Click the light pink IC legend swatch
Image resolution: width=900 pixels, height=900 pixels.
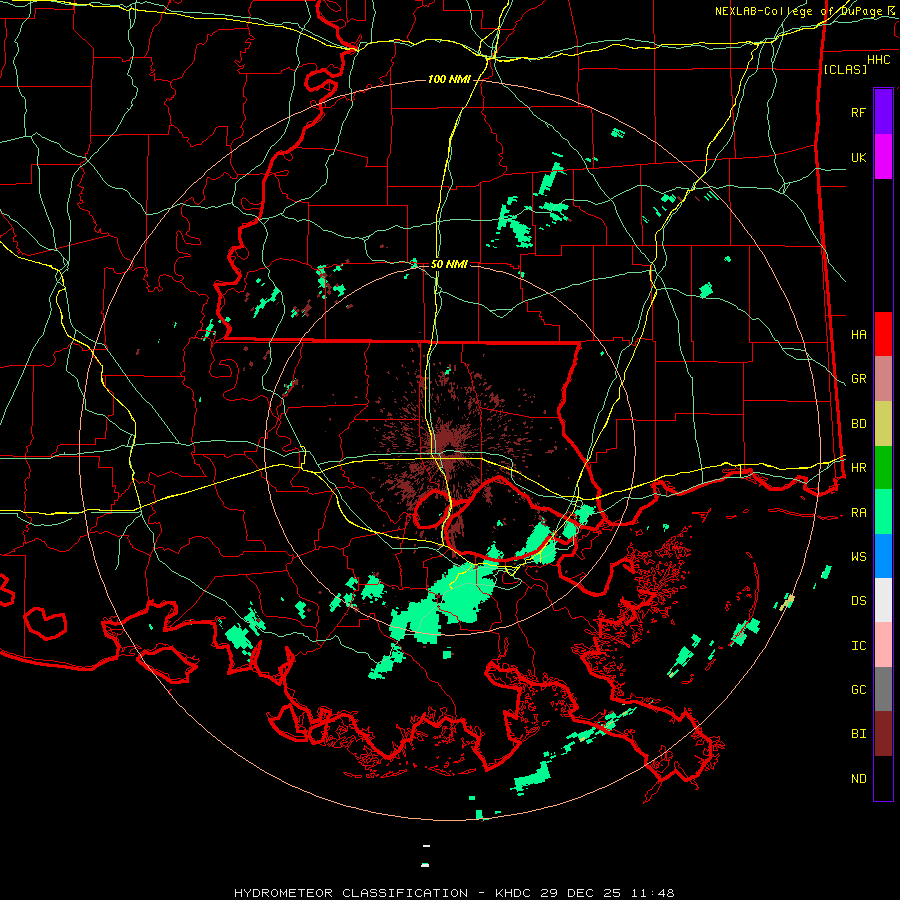coord(883,645)
